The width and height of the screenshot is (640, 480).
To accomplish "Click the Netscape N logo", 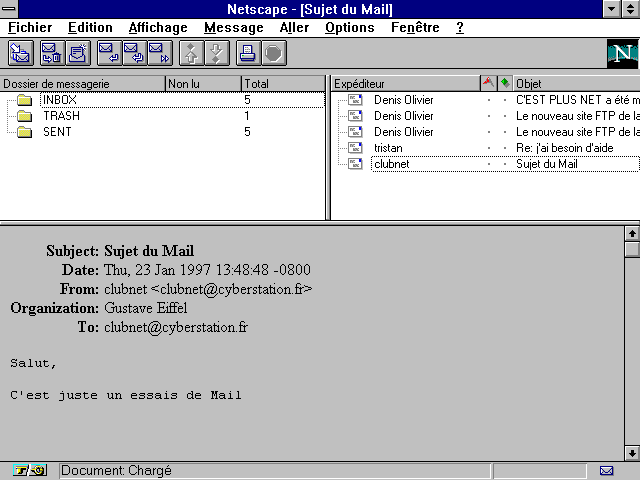I will [622, 53].
